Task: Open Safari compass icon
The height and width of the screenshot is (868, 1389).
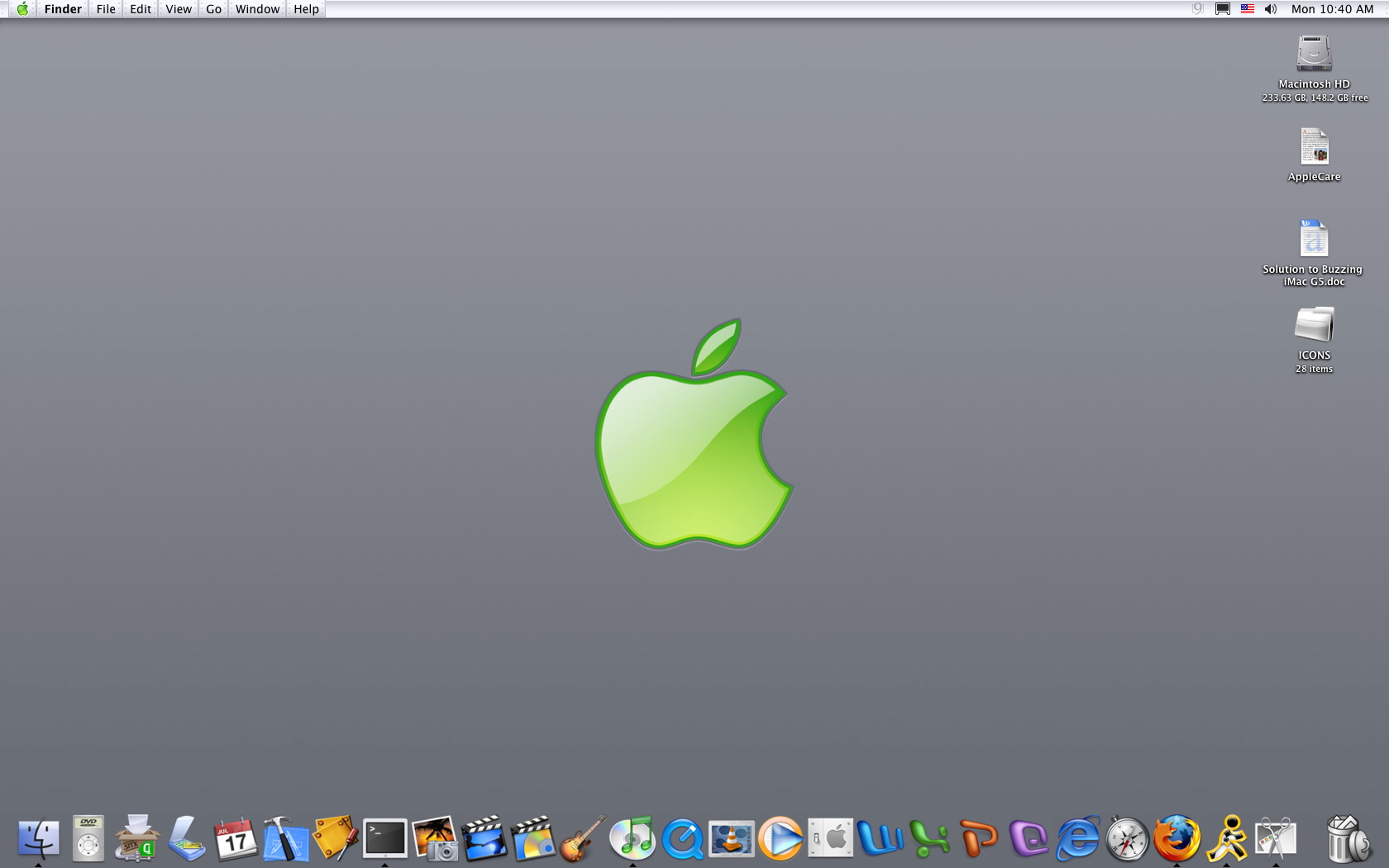Action: [1128, 839]
